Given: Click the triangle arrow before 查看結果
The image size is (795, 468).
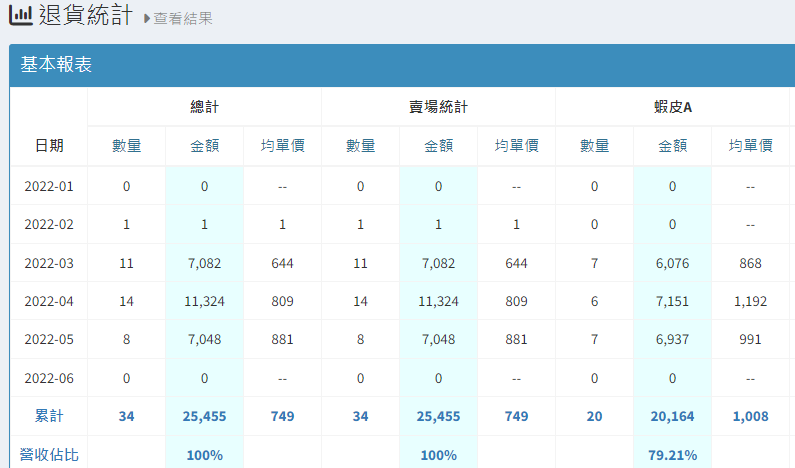Looking at the screenshot, I should [147, 19].
